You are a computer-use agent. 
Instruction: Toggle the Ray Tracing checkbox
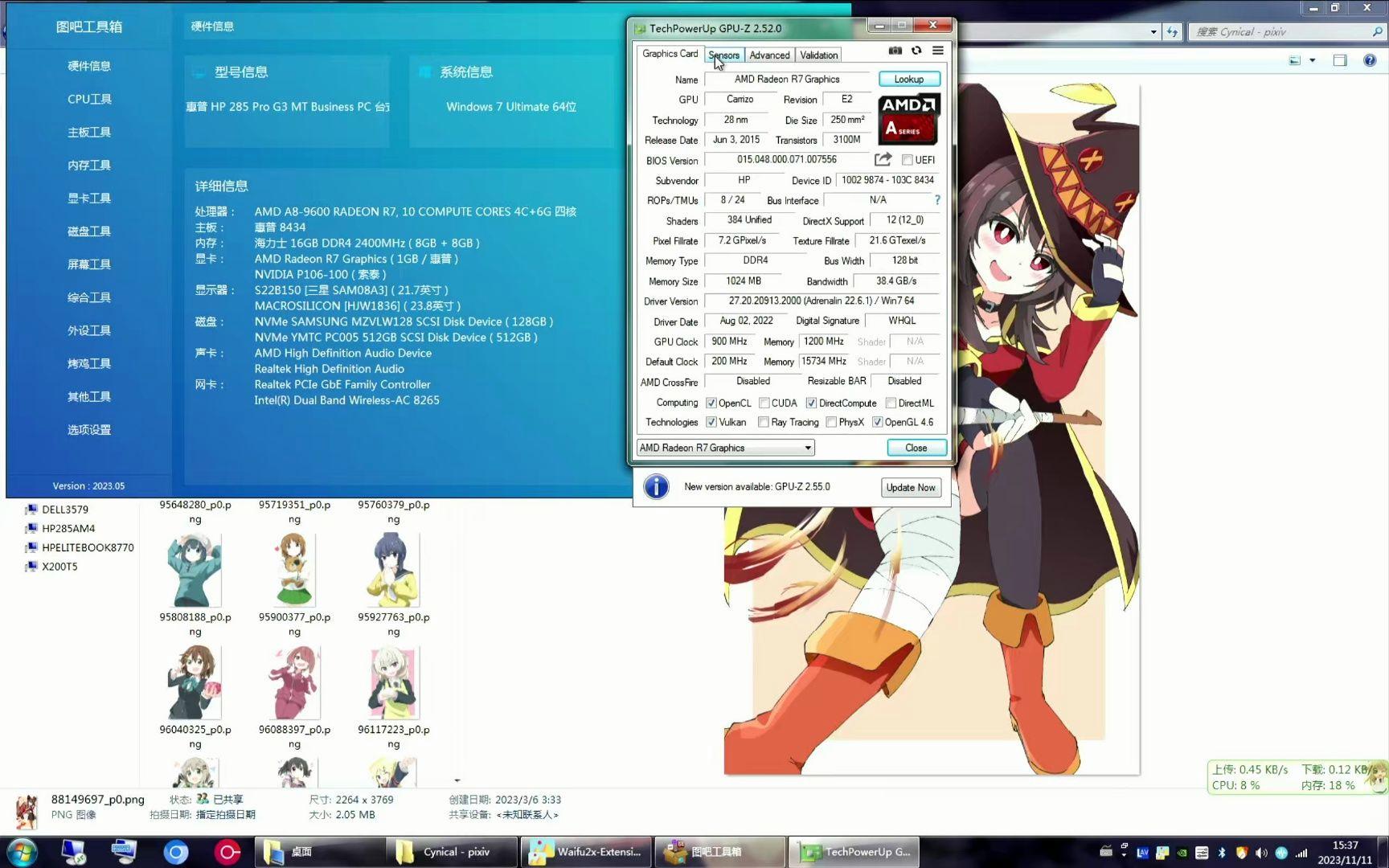[x=764, y=422]
